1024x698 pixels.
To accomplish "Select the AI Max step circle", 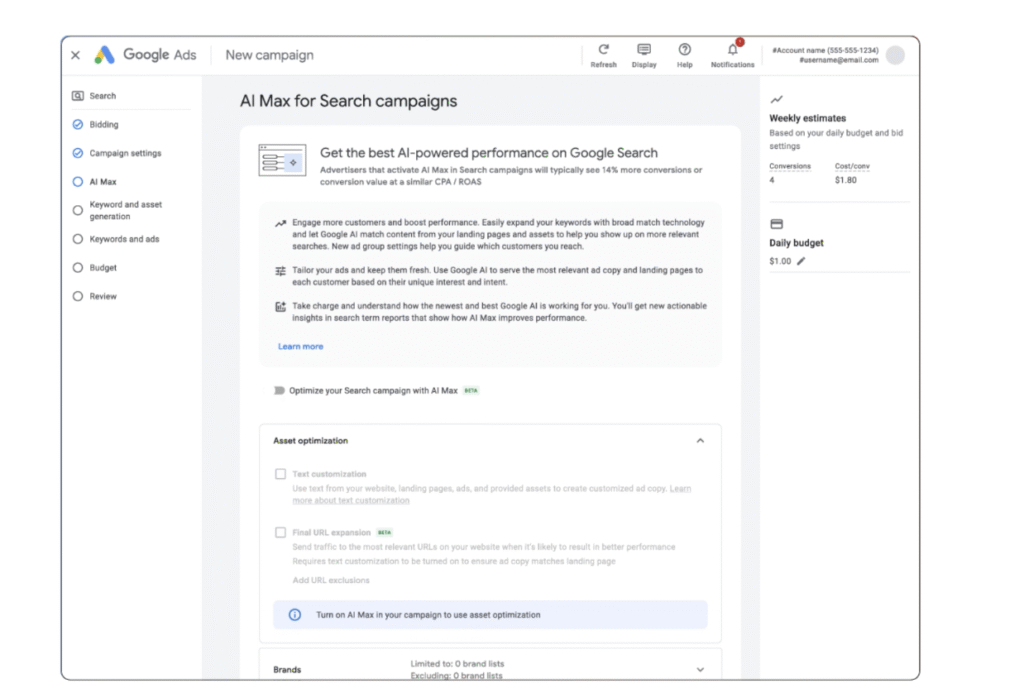I will (78, 182).
